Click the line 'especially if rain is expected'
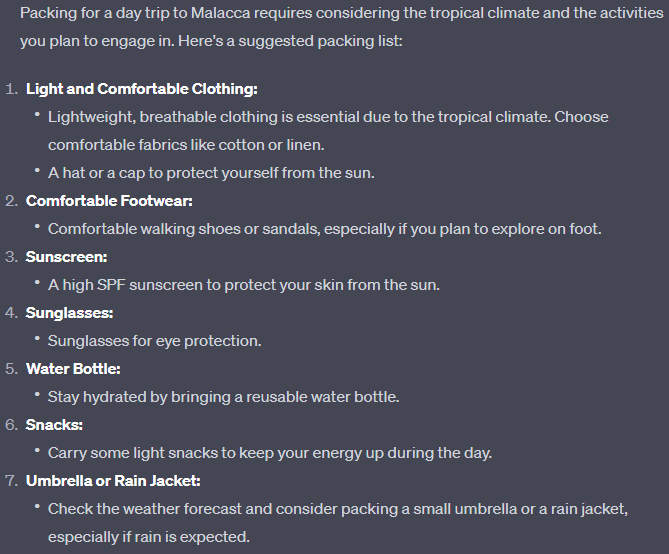Screen dimensions: 669x554 pyautogui.click(x=148, y=537)
